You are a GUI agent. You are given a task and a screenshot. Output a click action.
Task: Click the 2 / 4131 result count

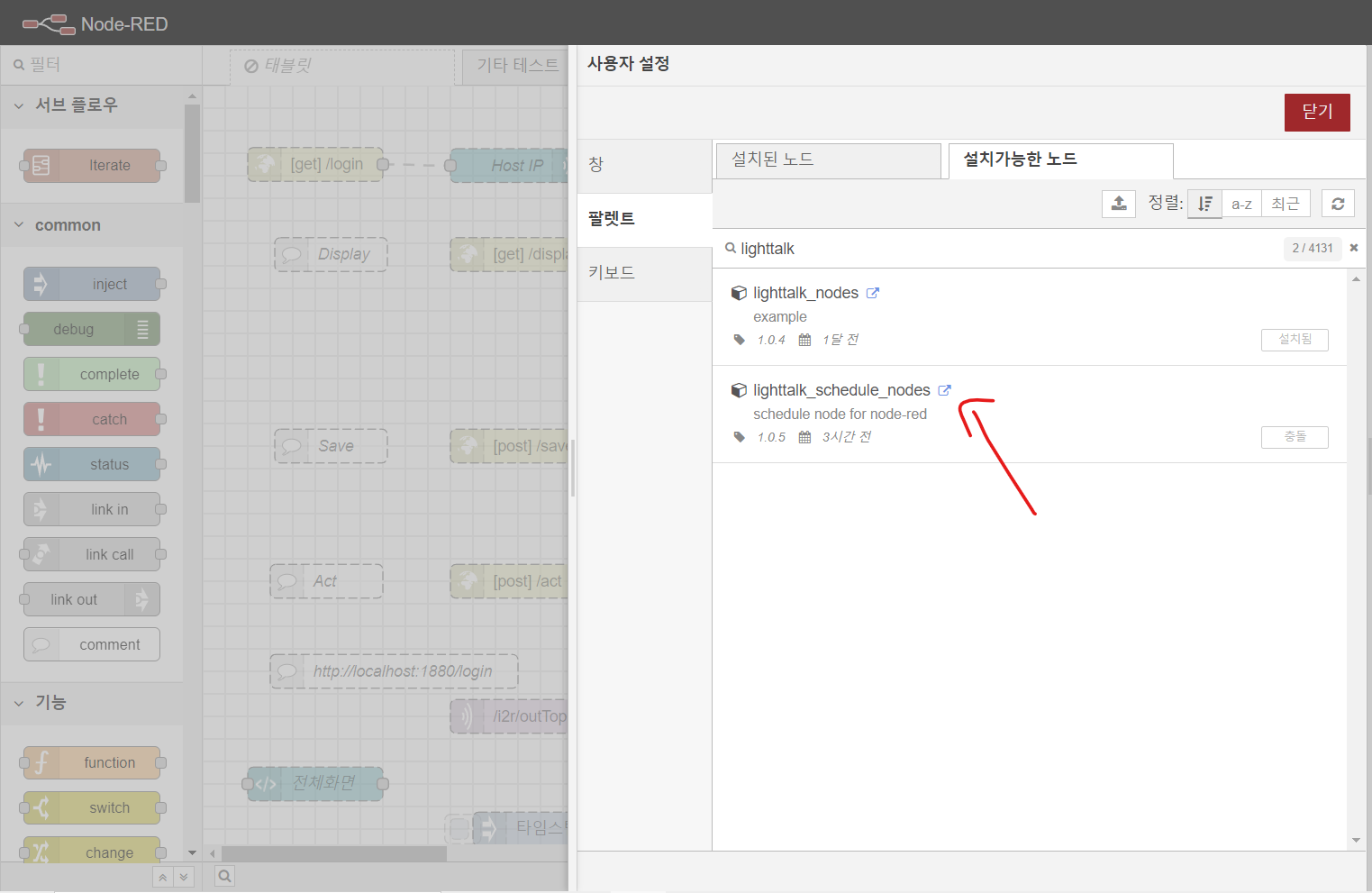tap(1312, 248)
